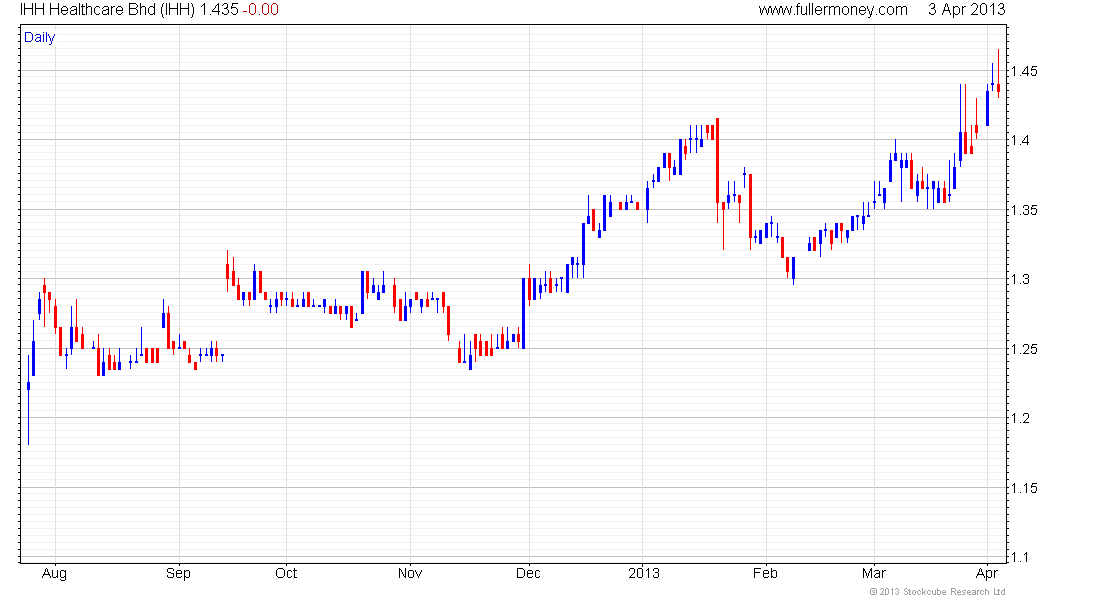Click the 1.15 price axis label
Image resolution: width=1100 pixels, height=600 pixels.
pyautogui.click(x=1024, y=488)
